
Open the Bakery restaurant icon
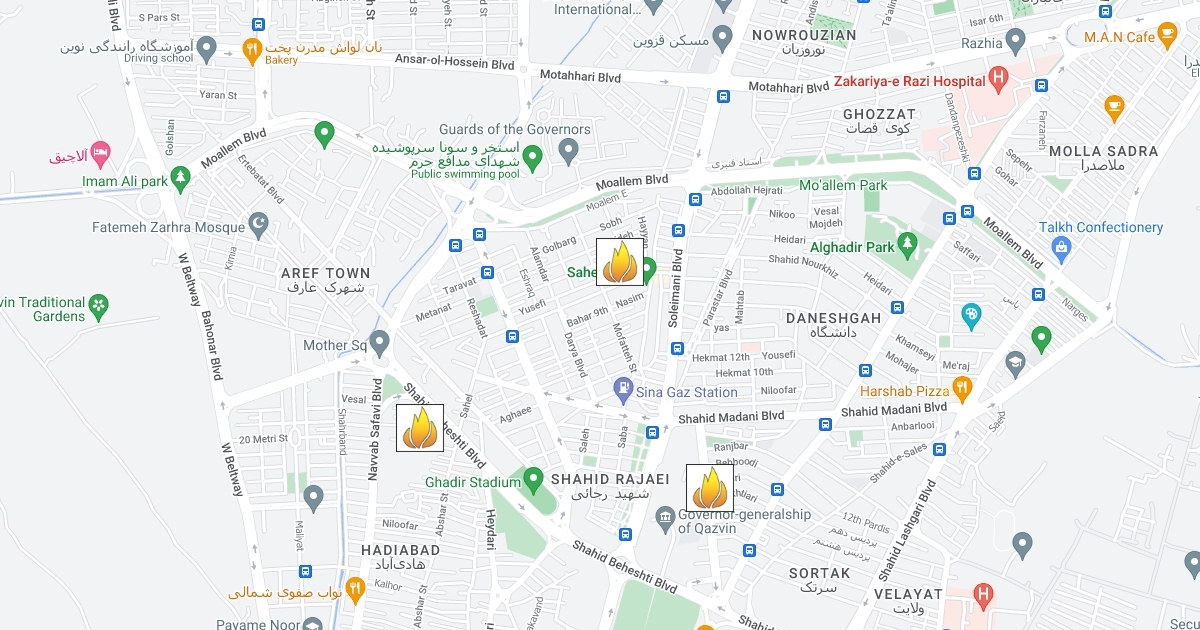[253, 48]
